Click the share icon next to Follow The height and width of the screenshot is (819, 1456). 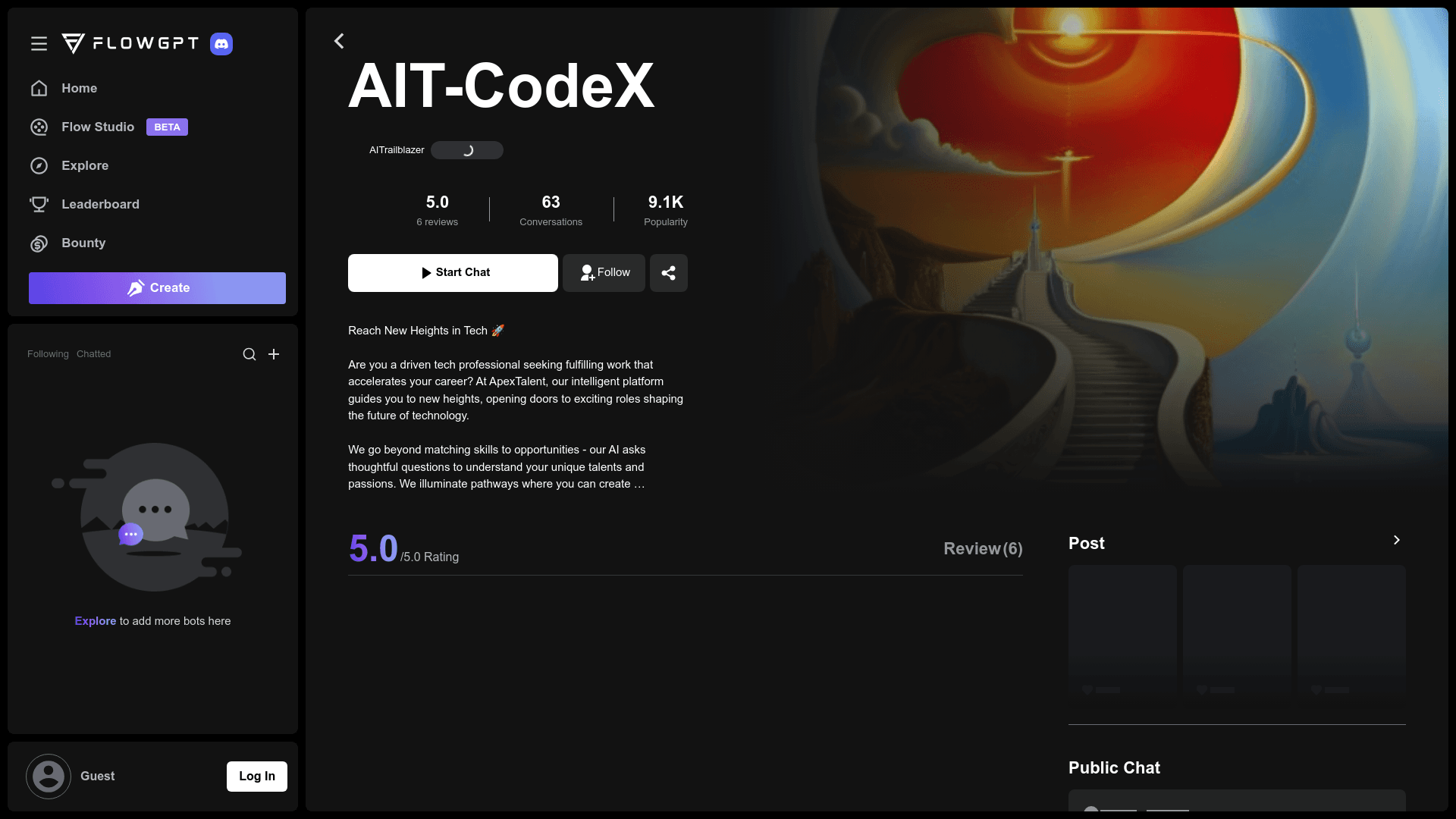tap(668, 272)
